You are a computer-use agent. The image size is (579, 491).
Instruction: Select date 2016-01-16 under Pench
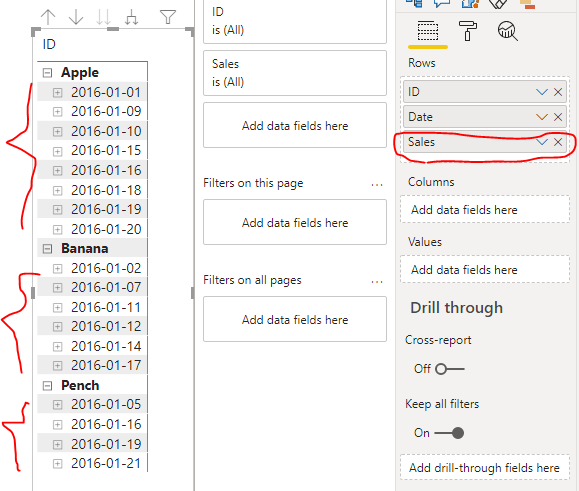(106, 425)
